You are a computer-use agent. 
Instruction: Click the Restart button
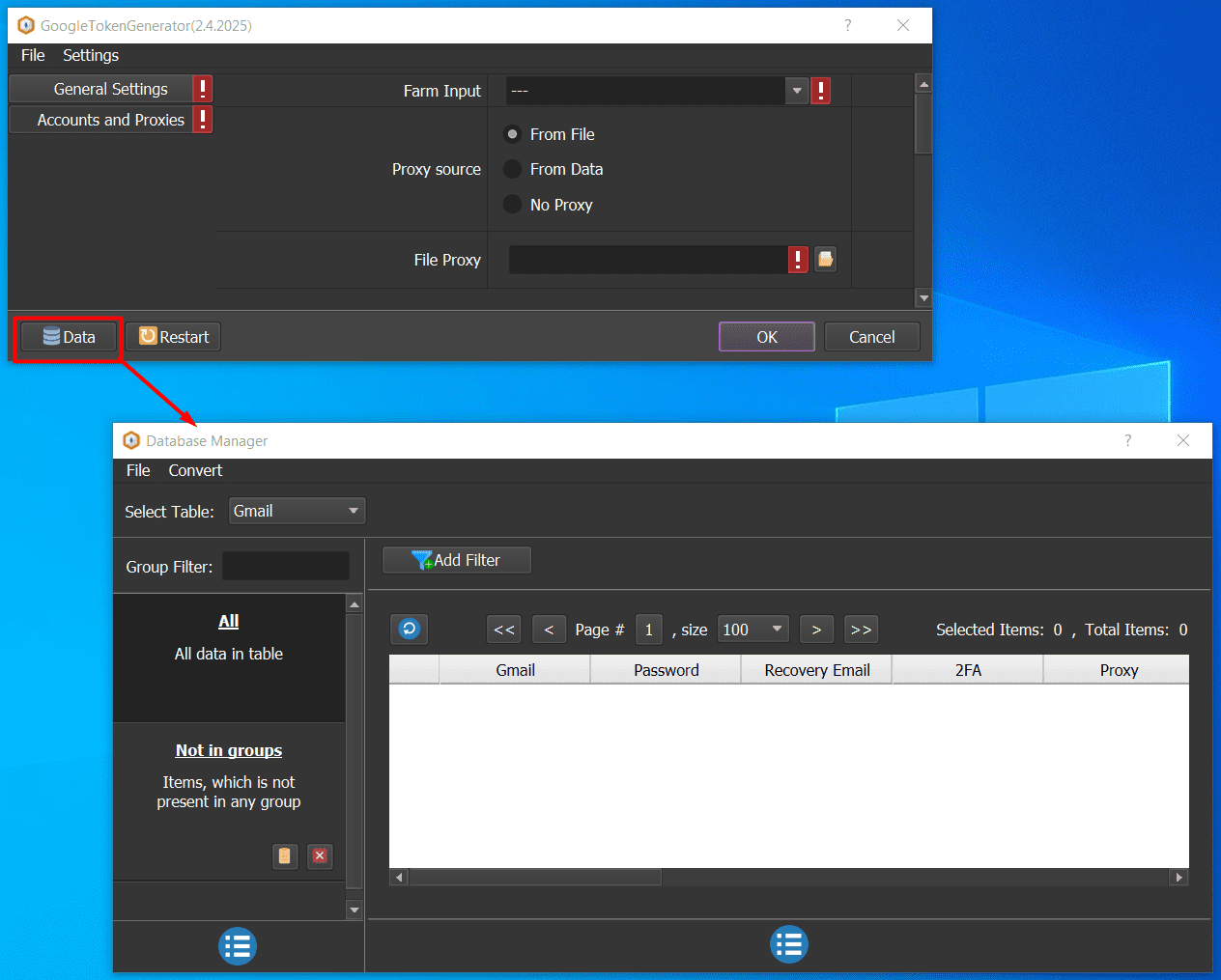pyautogui.click(x=173, y=337)
